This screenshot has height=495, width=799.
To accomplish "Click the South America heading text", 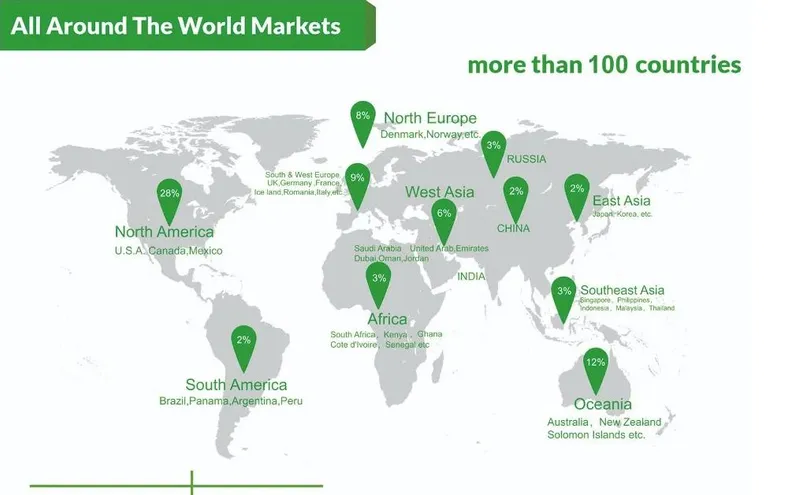I will 236,385.
